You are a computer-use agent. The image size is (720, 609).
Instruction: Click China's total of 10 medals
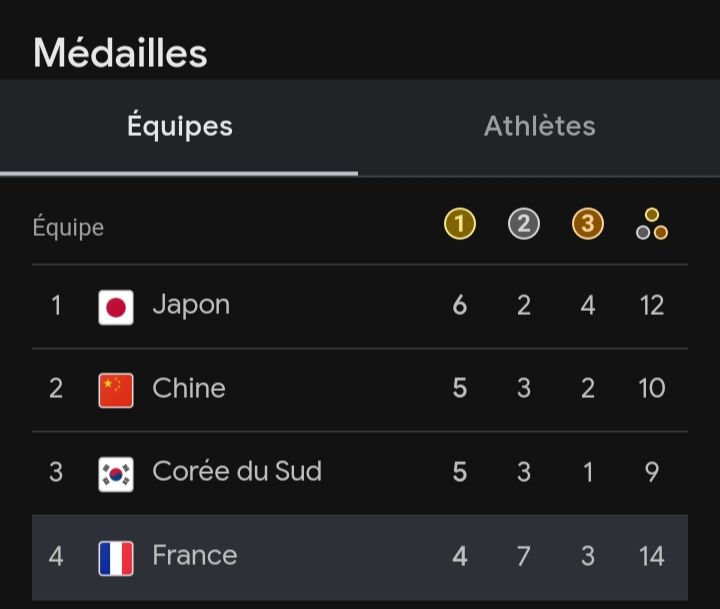tap(652, 388)
